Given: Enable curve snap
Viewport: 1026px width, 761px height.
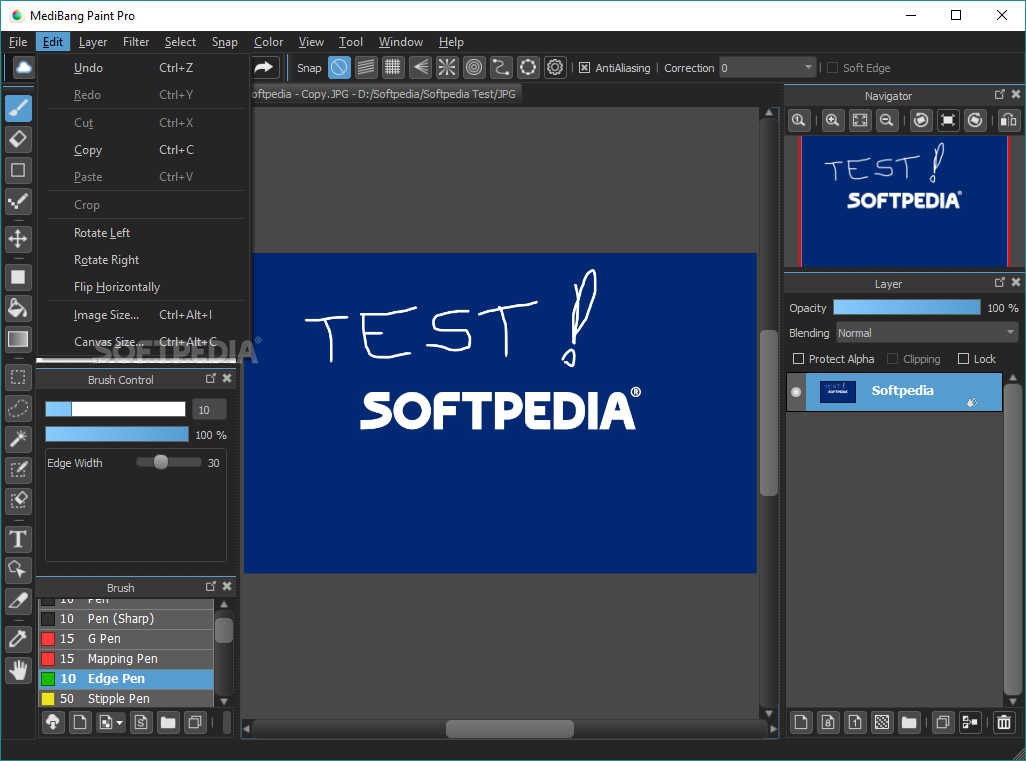Looking at the screenshot, I should click(x=501, y=67).
